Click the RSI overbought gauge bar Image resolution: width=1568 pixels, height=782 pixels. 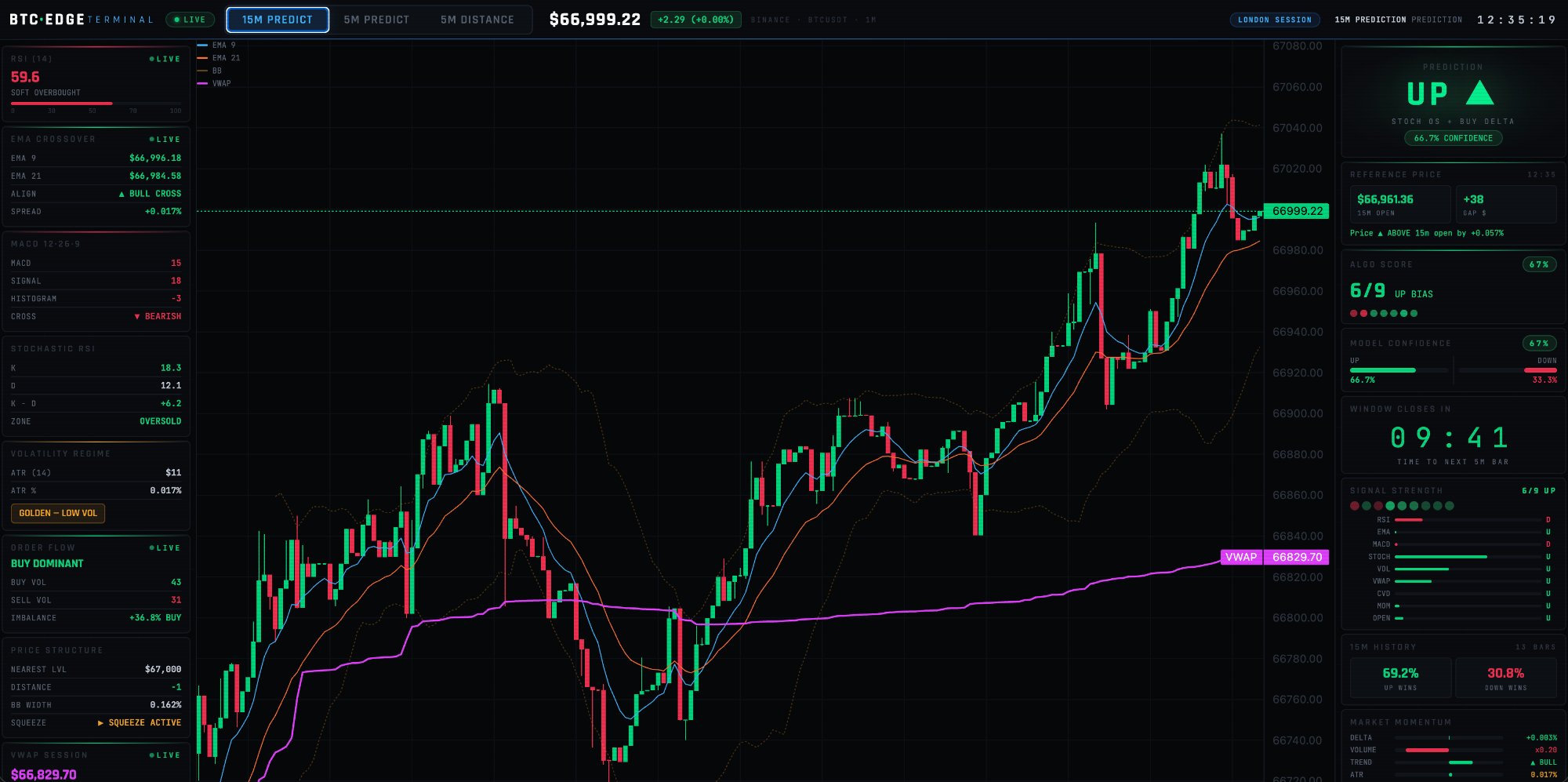[96, 104]
